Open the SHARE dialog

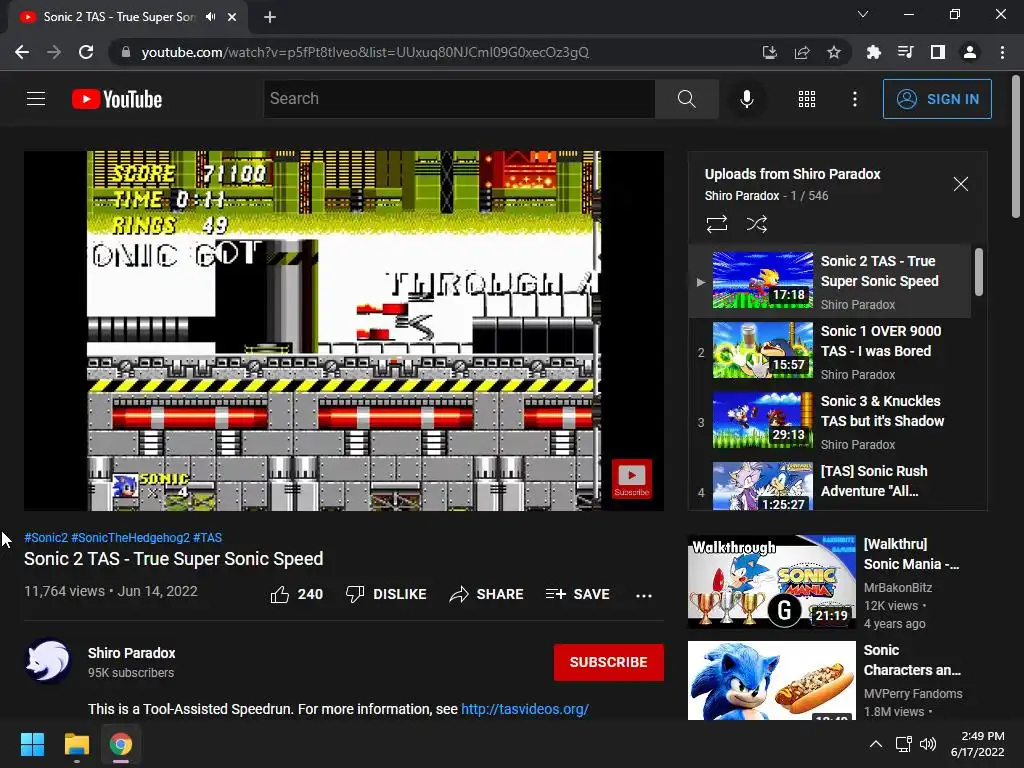tap(487, 594)
